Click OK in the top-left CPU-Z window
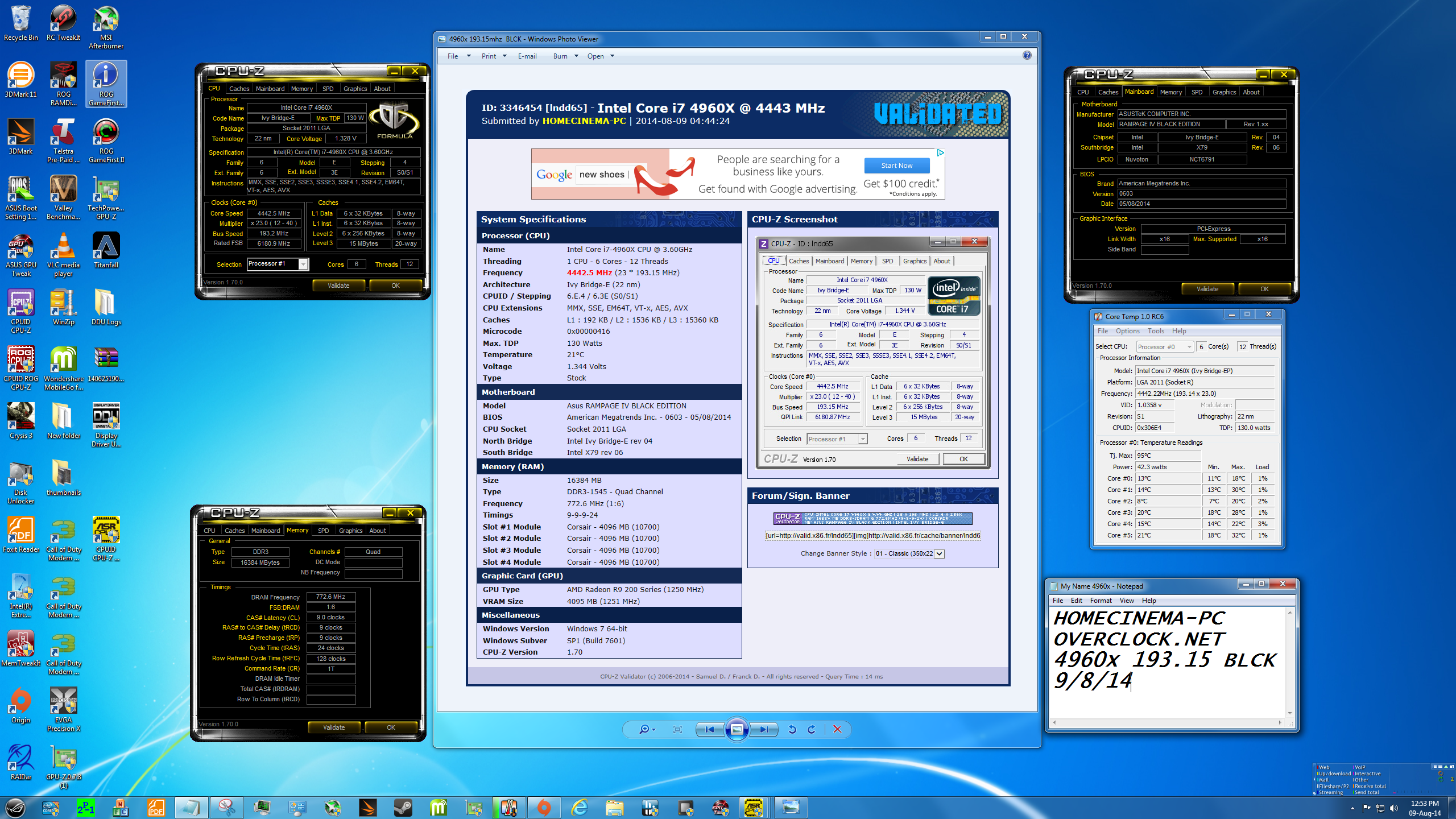This screenshot has width=1456, height=819. (395, 286)
